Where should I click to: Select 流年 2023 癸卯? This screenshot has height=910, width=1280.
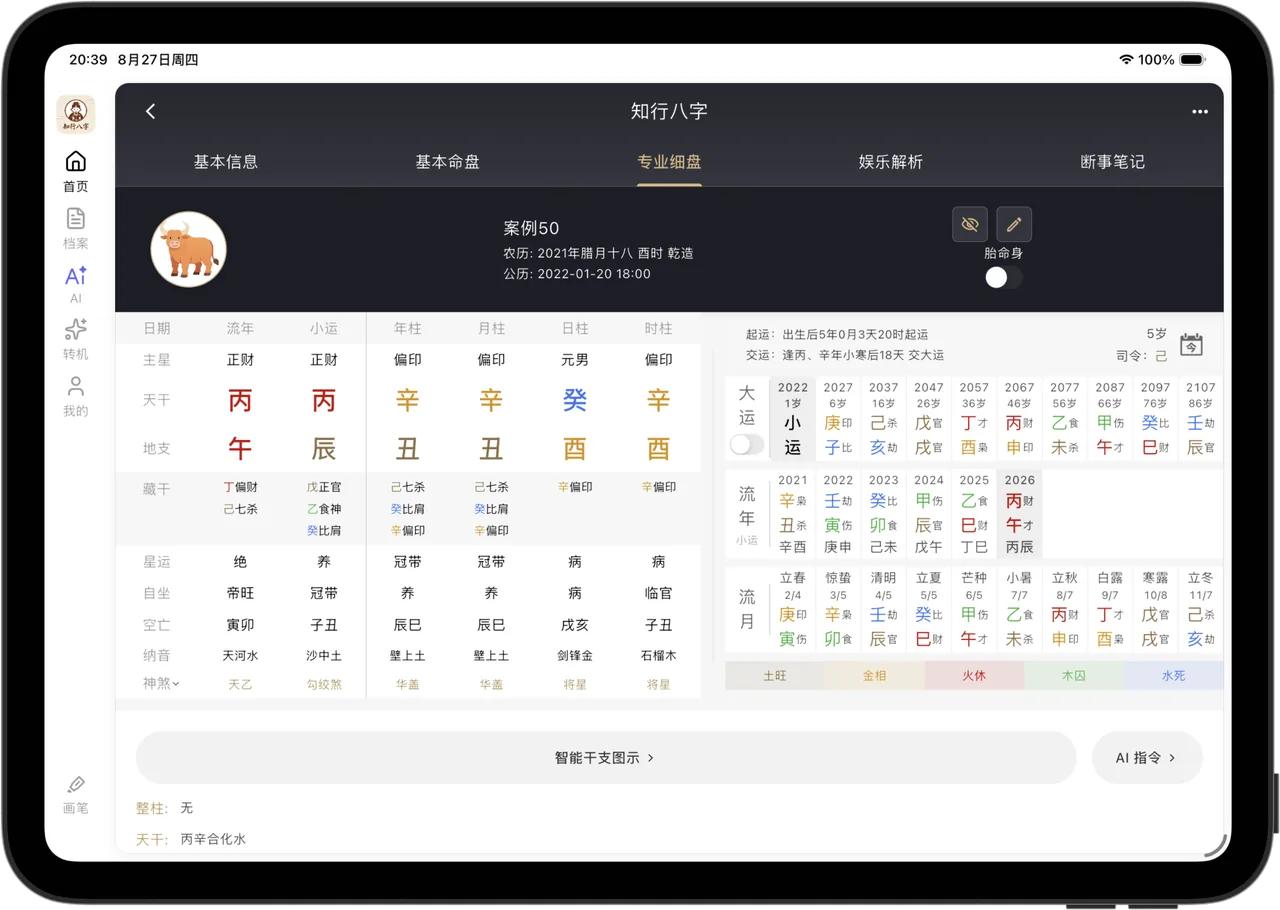883,514
